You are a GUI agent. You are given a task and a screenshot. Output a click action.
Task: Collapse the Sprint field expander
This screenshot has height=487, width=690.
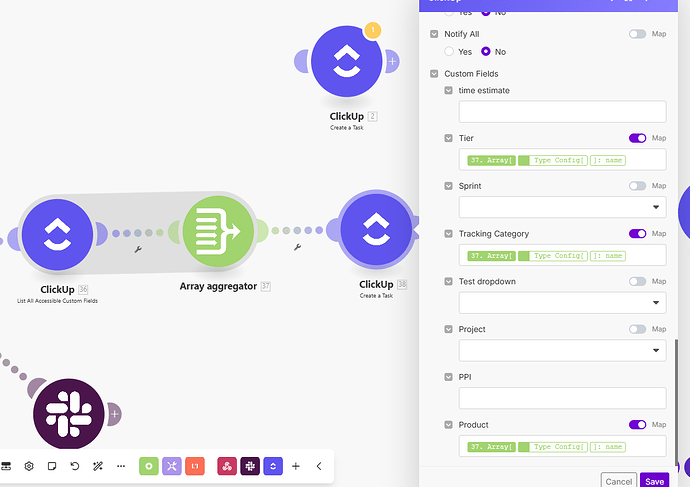point(448,186)
